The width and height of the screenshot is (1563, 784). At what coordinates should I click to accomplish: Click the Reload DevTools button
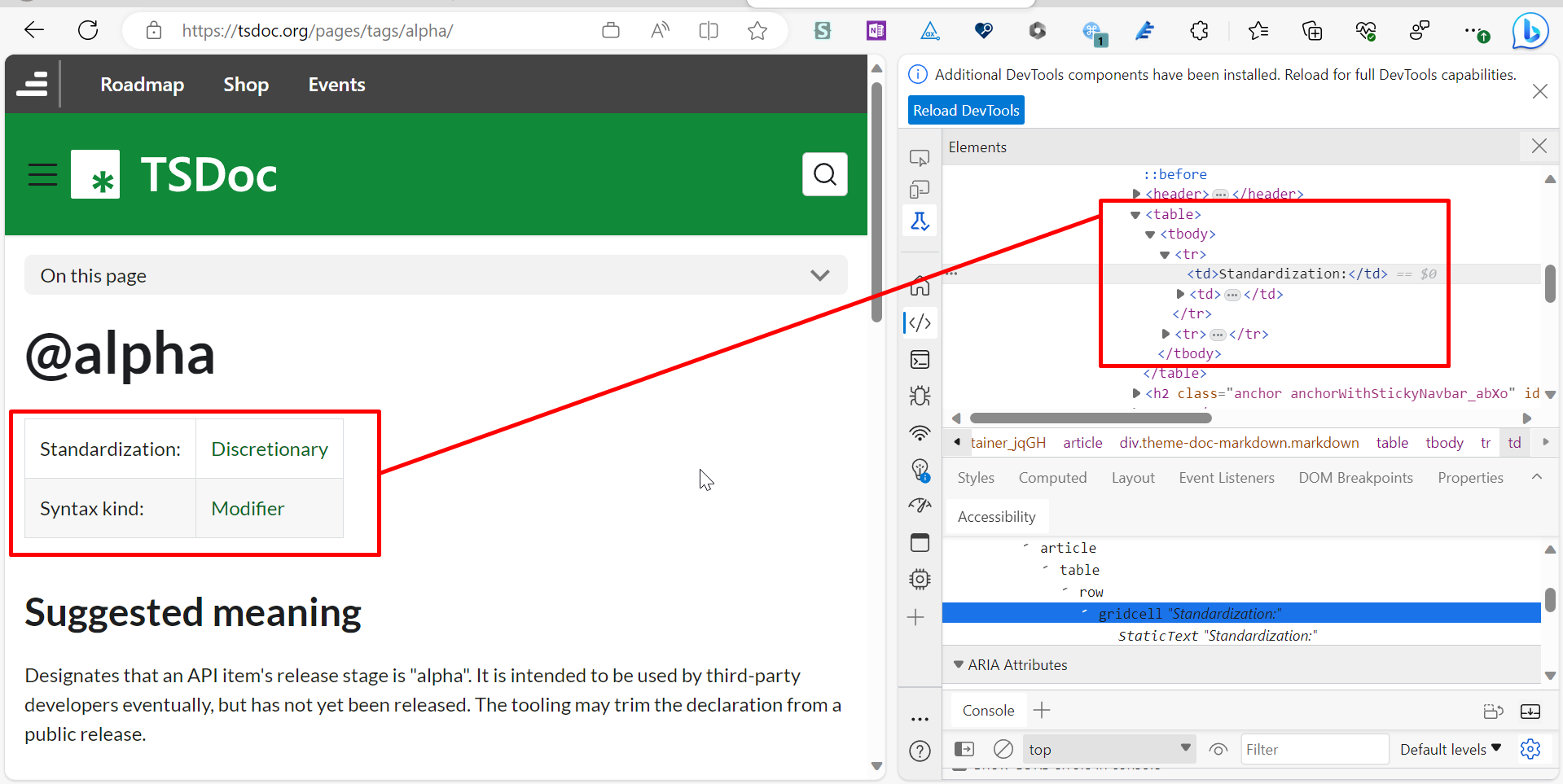click(x=965, y=109)
